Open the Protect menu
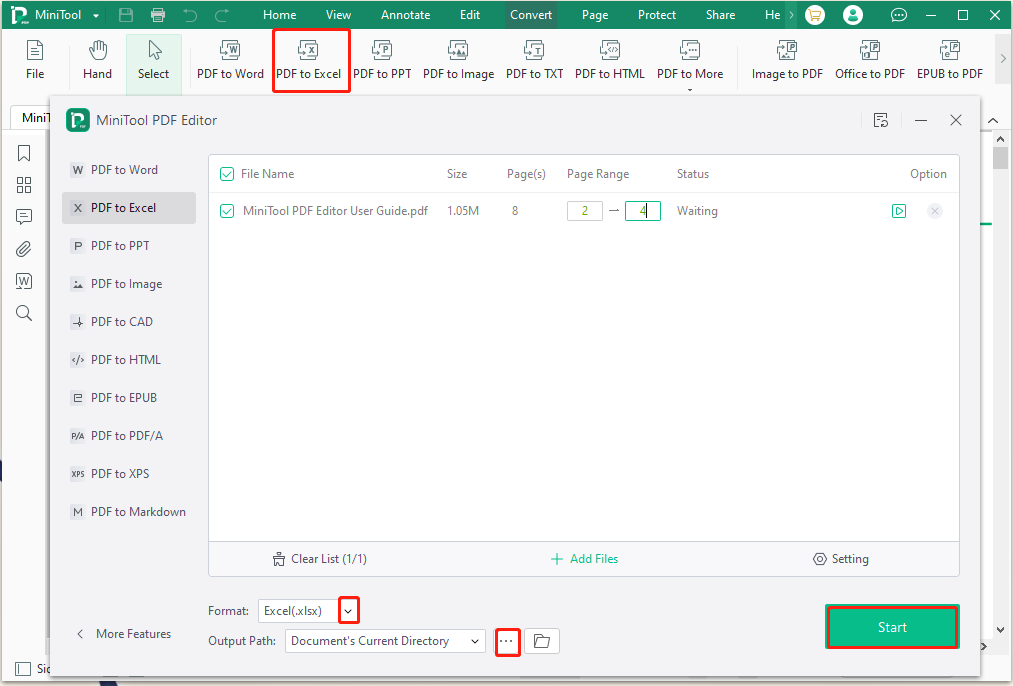 pos(656,14)
